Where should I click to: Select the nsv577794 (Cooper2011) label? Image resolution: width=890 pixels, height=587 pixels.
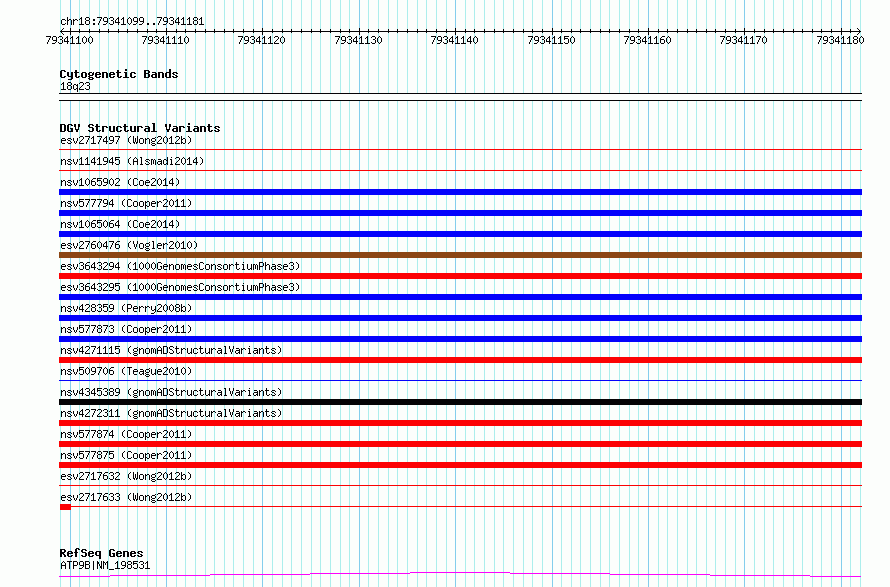pyautogui.click(x=126, y=203)
